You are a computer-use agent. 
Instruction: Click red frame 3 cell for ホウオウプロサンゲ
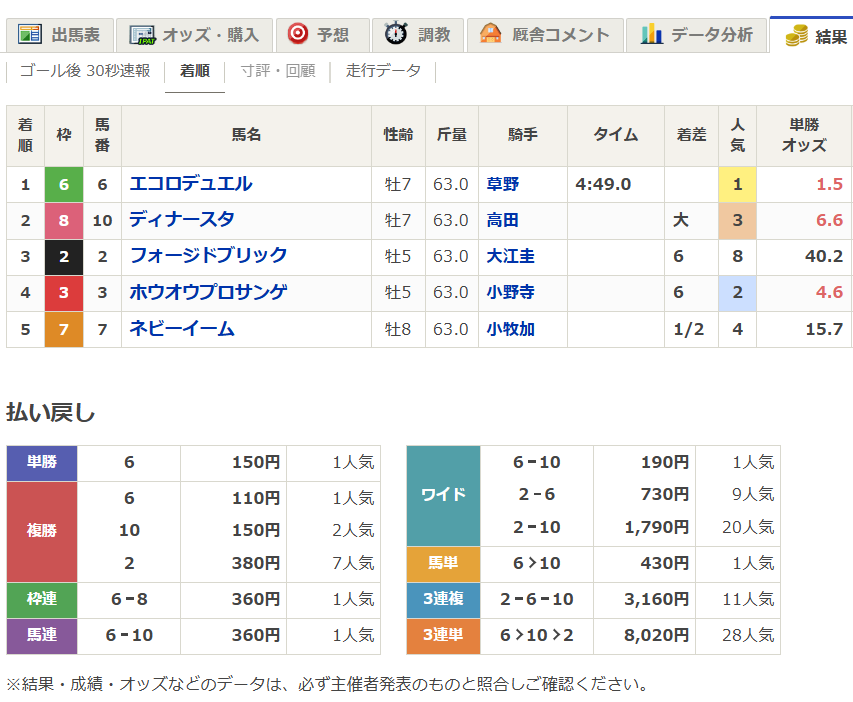click(64, 293)
